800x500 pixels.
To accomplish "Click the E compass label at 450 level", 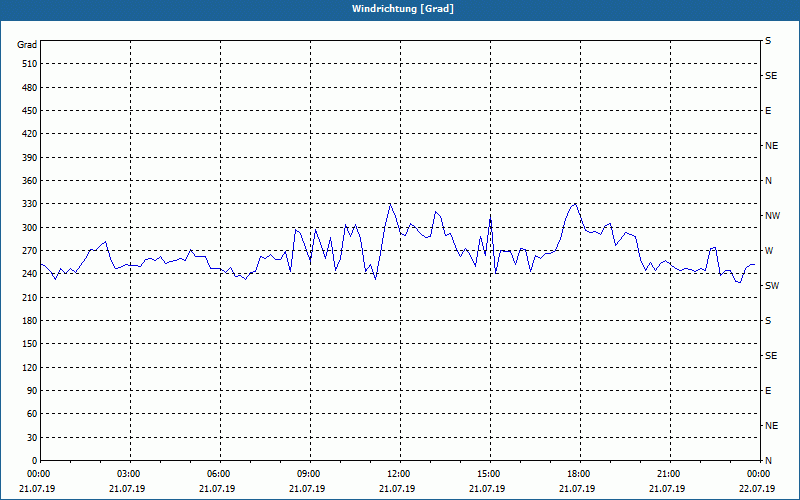I will (x=768, y=111).
